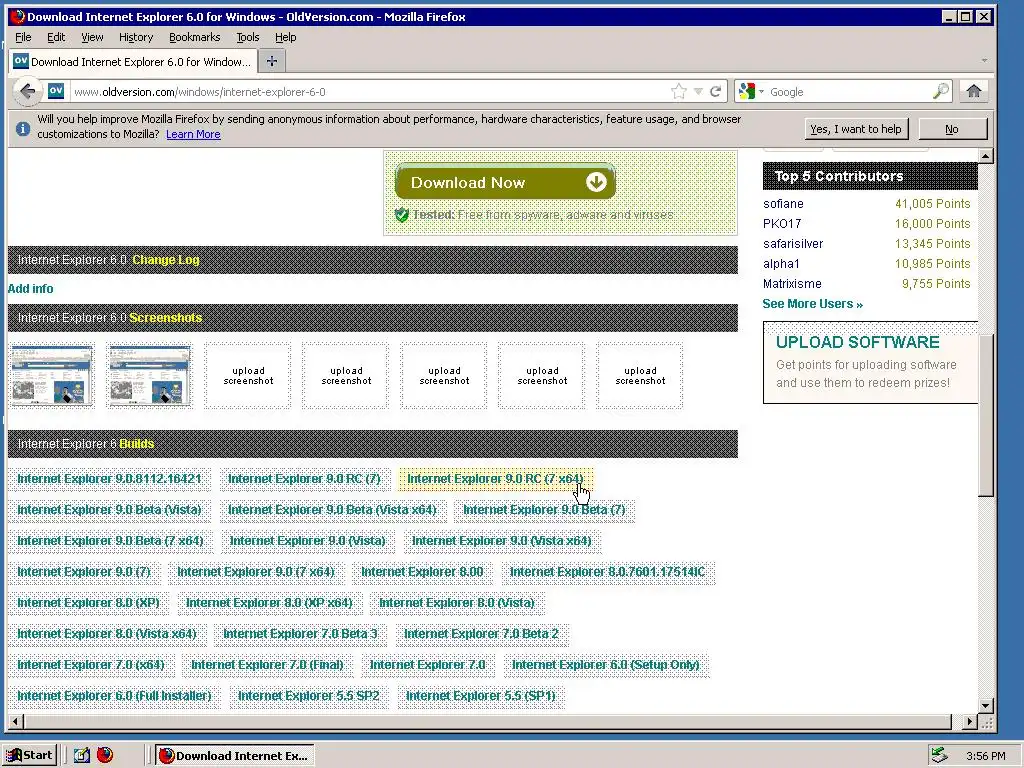Click the vertical scrollbar down arrow
Image resolution: width=1024 pixels, height=768 pixels.
[985, 705]
